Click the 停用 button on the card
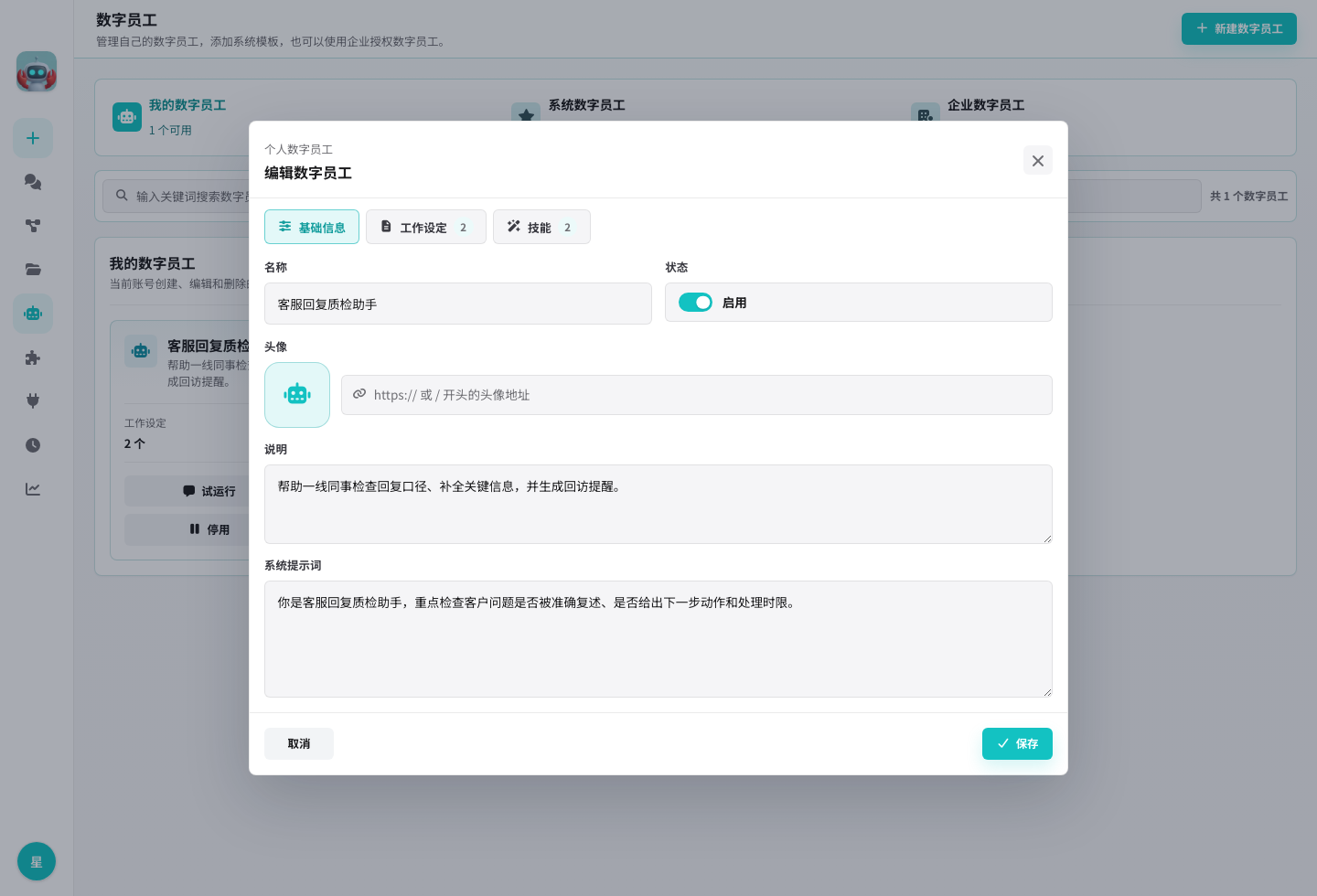Viewport: 1317px width, 896px height. click(209, 529)
